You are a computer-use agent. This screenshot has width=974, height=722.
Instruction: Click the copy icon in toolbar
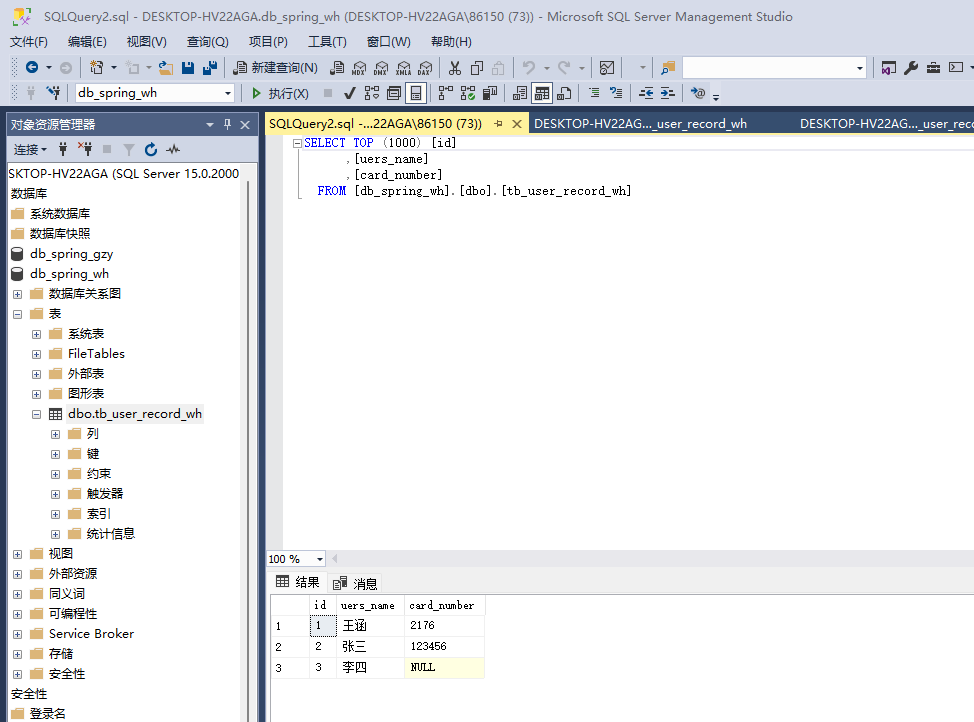[476, 67]
